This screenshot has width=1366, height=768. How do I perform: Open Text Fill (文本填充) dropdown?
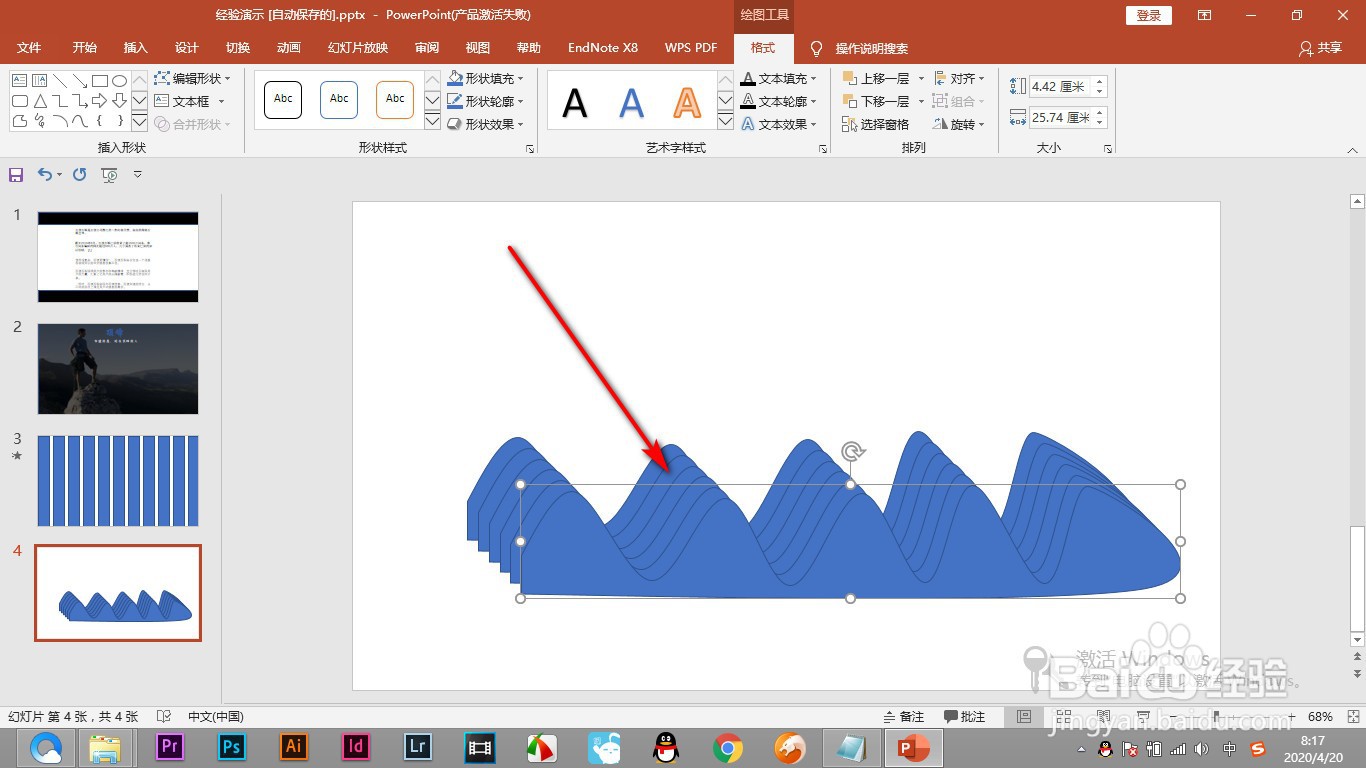pos(779,78)
